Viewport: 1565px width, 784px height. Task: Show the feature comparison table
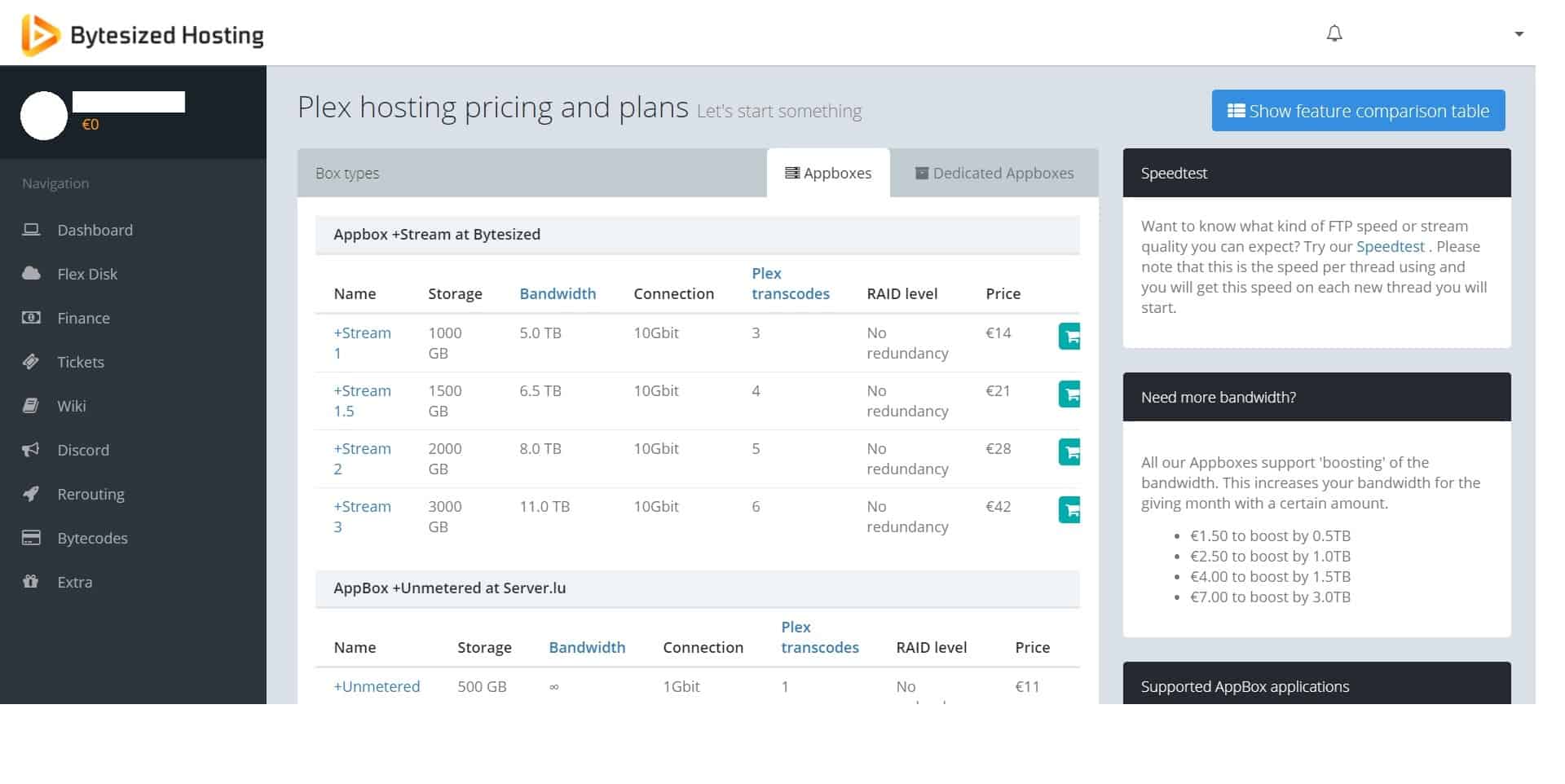tap(1358, 110)
